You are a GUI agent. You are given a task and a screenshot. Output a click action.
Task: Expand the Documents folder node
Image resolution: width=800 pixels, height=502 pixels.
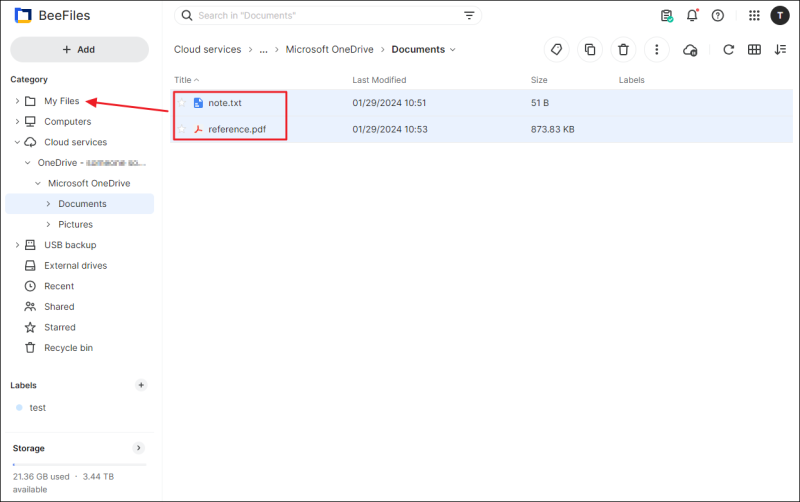(x=48, y=204)
